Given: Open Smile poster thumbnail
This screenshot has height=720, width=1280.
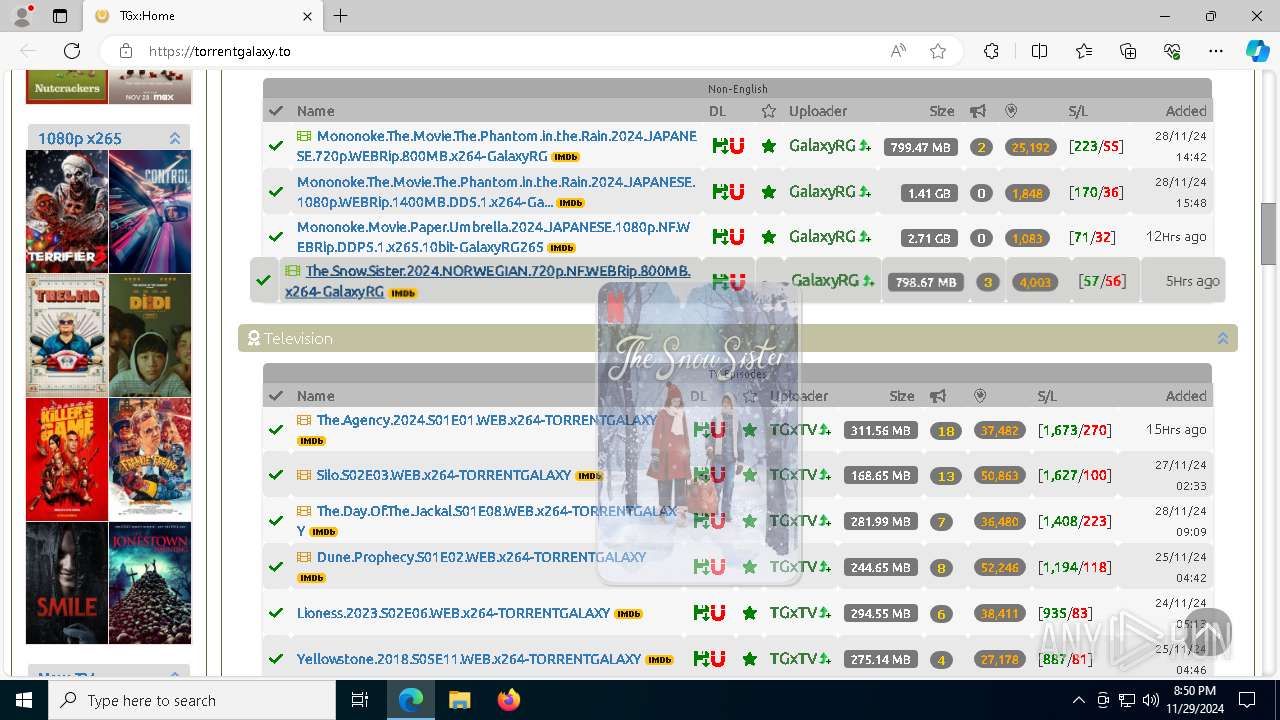Looking at the screenshot, I should 67,583.
